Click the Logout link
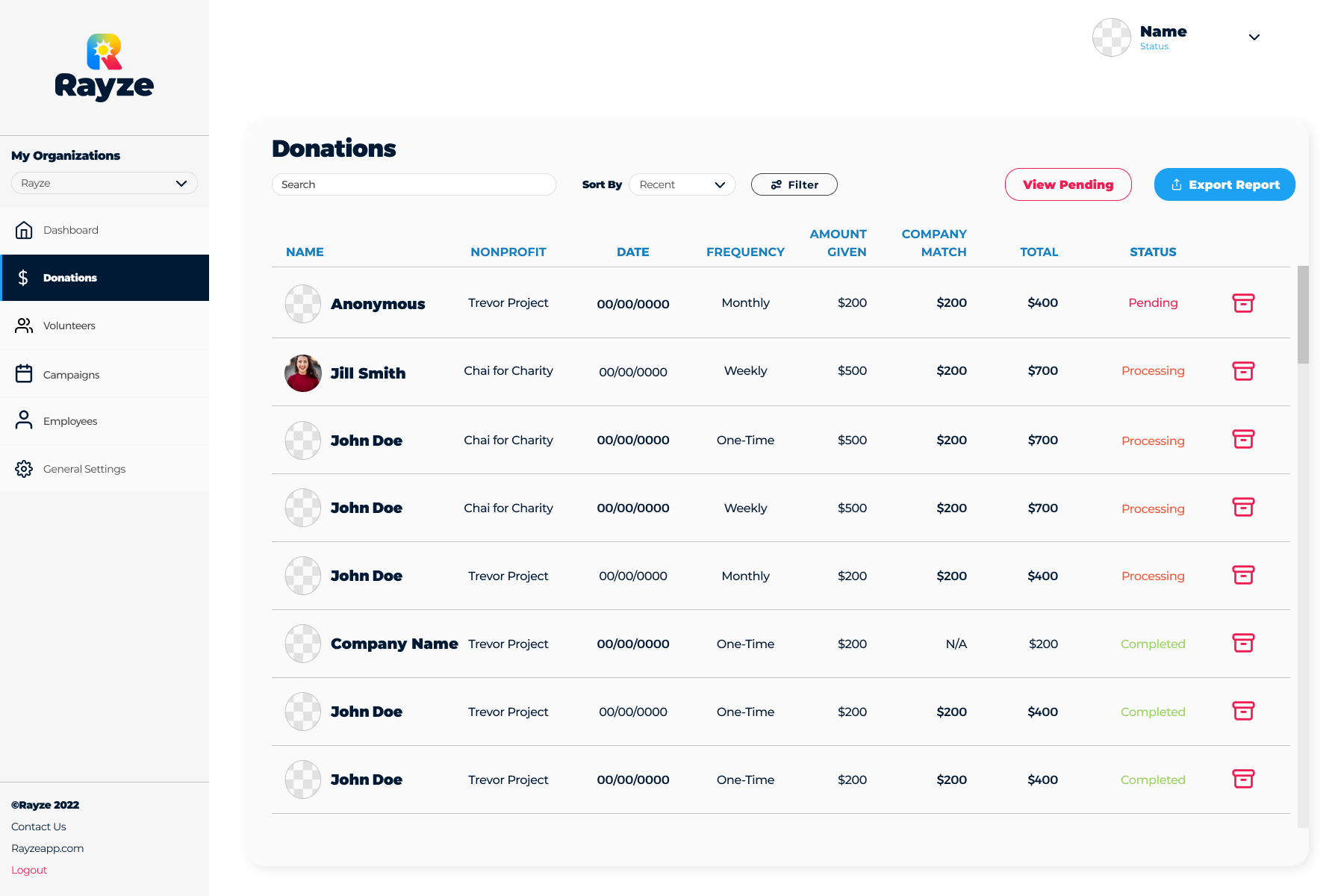This screenshot has width=1338, height=896. (x=29, y=870)
